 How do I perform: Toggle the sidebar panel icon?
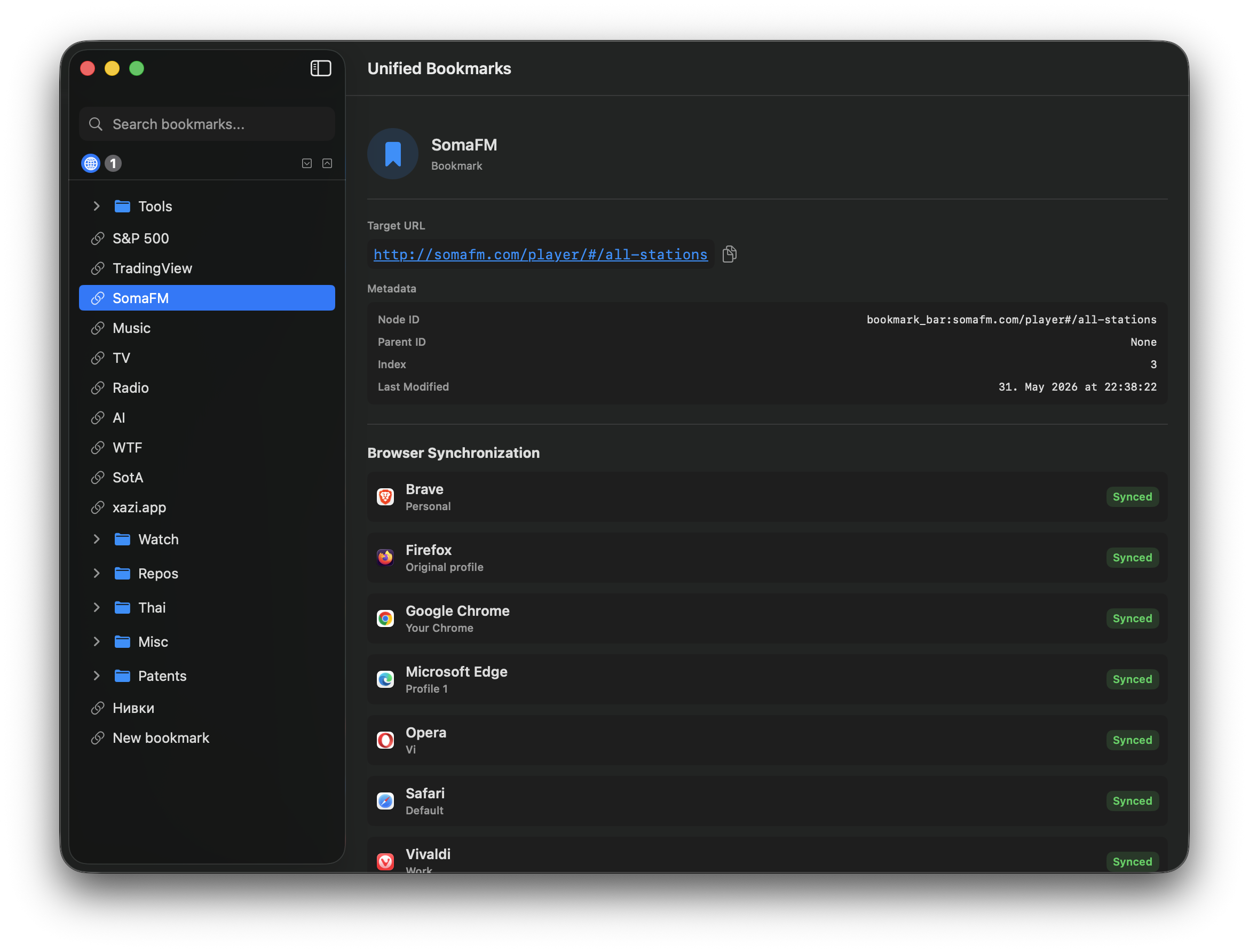(321, 68)
